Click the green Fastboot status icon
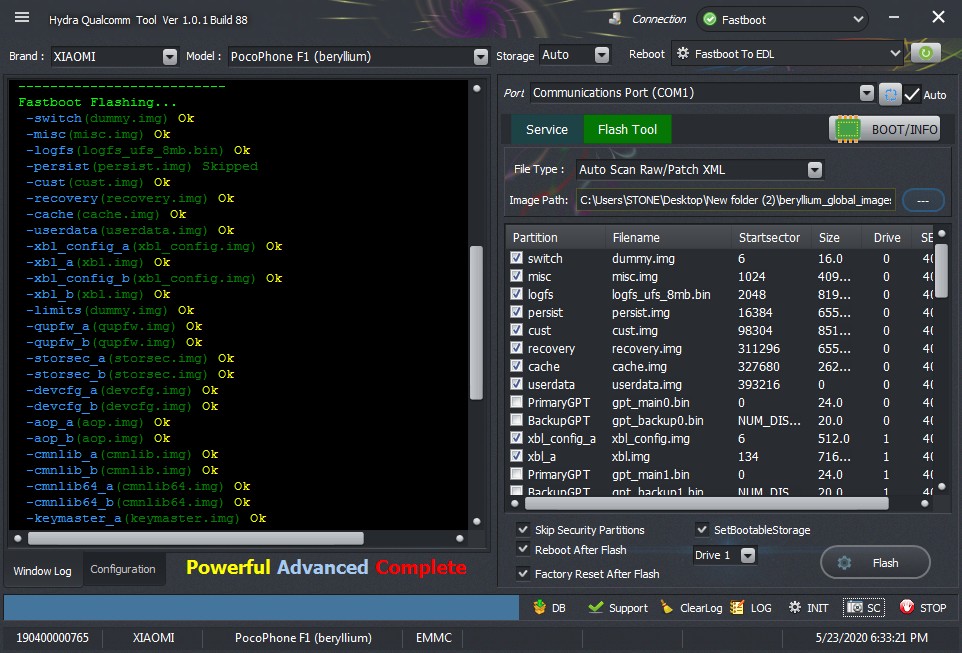Viewport: 962px width, 653px height. point(710,20)
